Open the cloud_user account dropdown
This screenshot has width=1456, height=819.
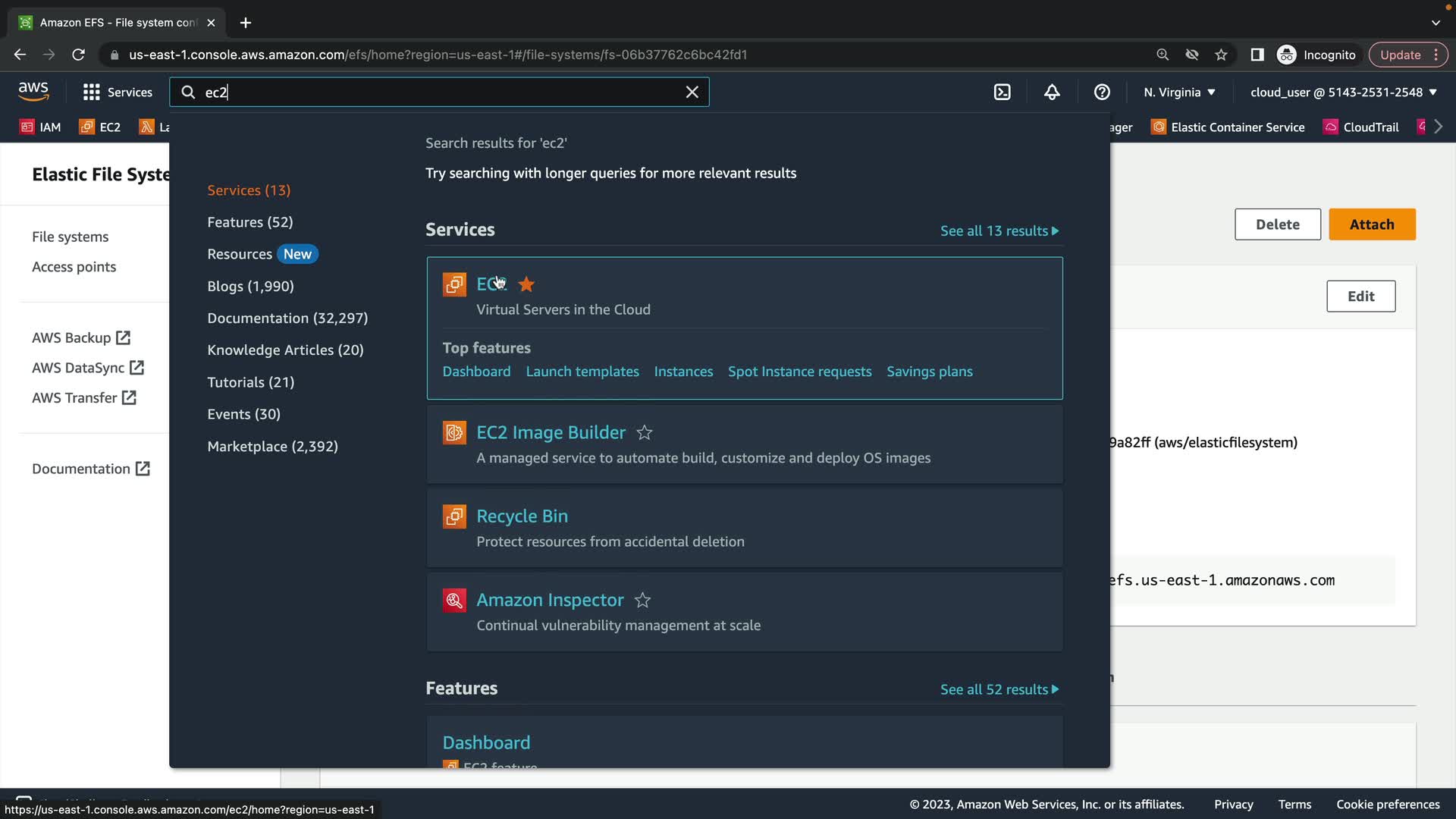pyautogui.click(x=1343, y=93)
